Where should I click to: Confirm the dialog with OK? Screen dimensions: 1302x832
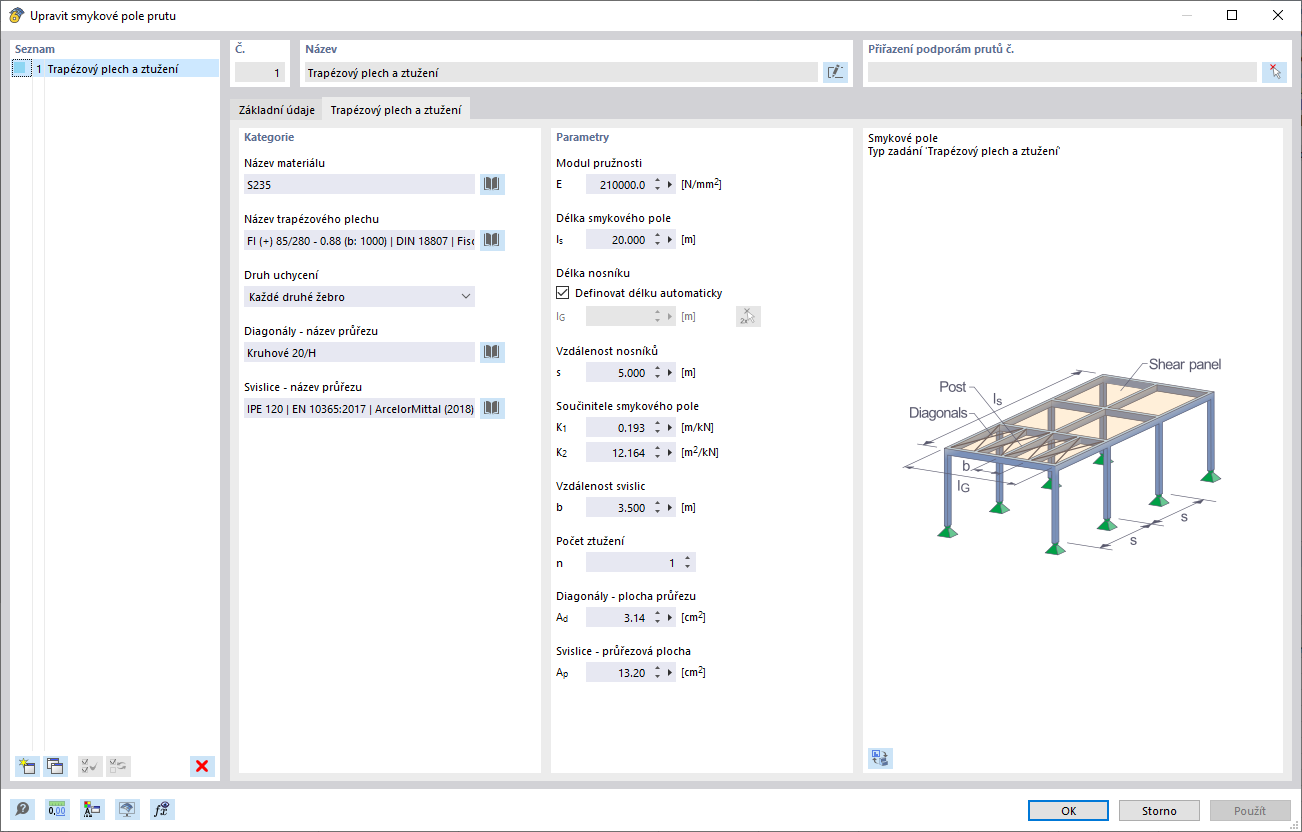pos(1068,810)
